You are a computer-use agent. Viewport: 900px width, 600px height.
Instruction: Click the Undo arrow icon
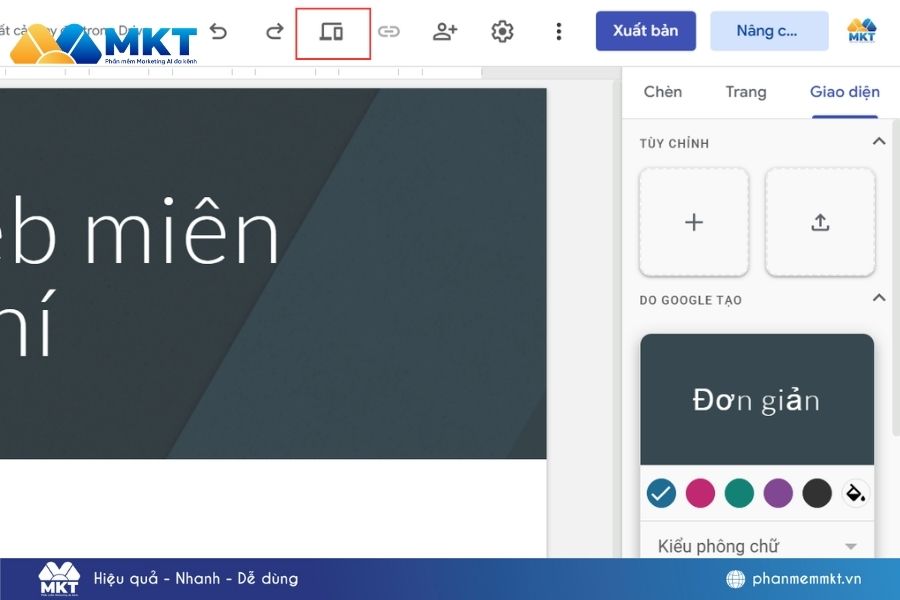(x=219, y=31)
